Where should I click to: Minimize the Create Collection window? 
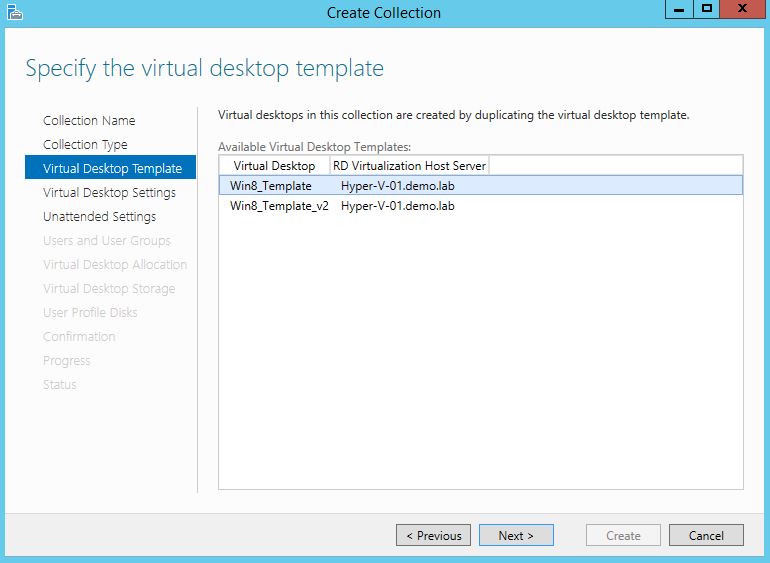click(x=678, y=10)
